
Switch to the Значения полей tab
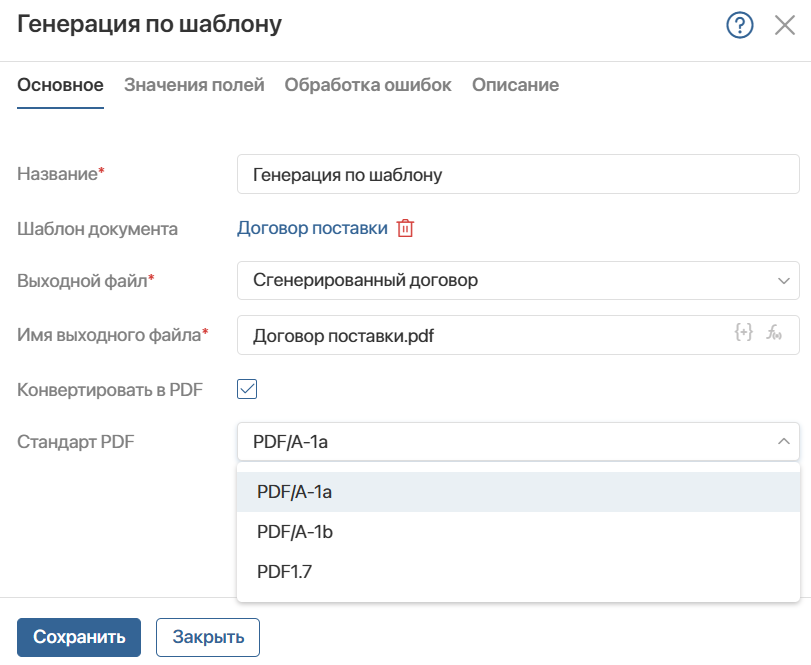[194, 85]
